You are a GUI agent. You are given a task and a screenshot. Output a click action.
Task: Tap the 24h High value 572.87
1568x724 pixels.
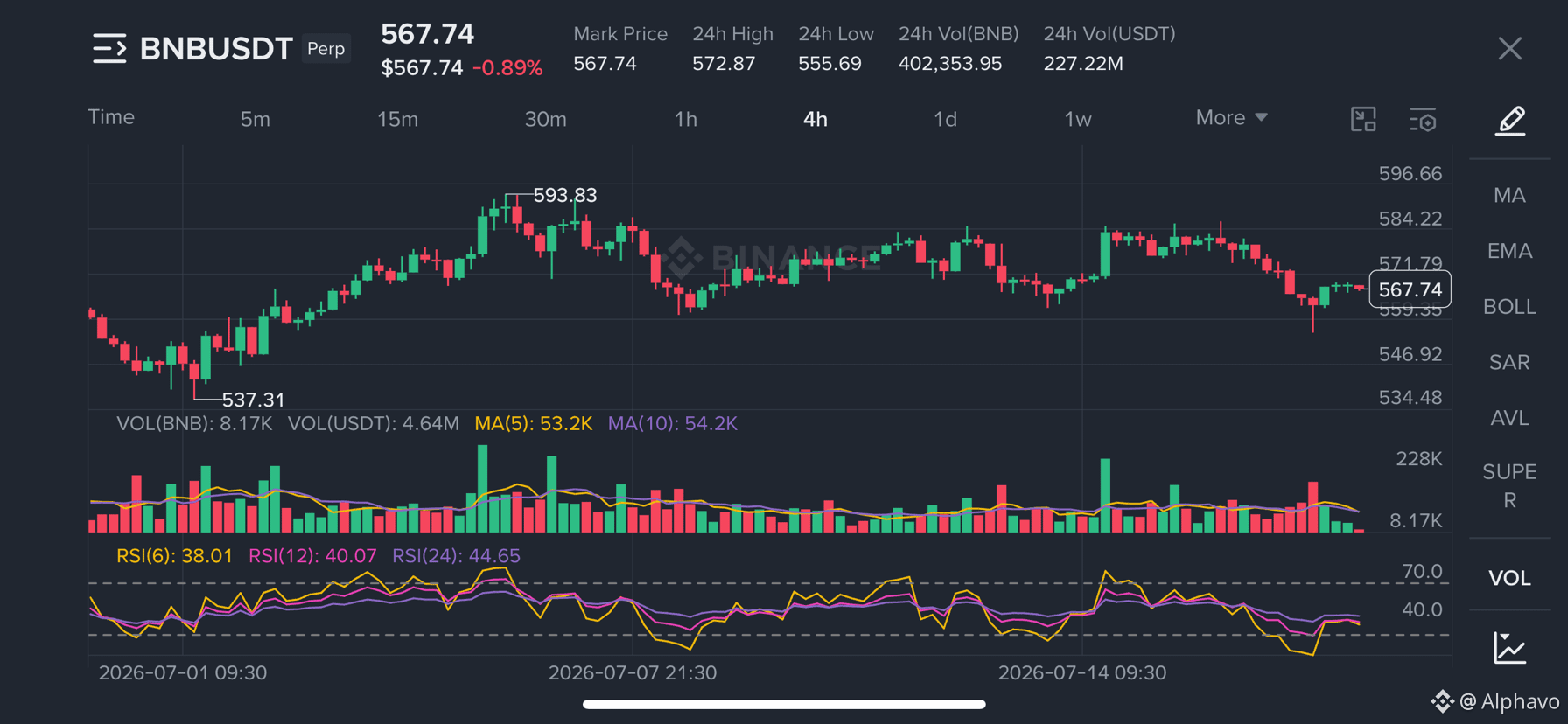724,64
